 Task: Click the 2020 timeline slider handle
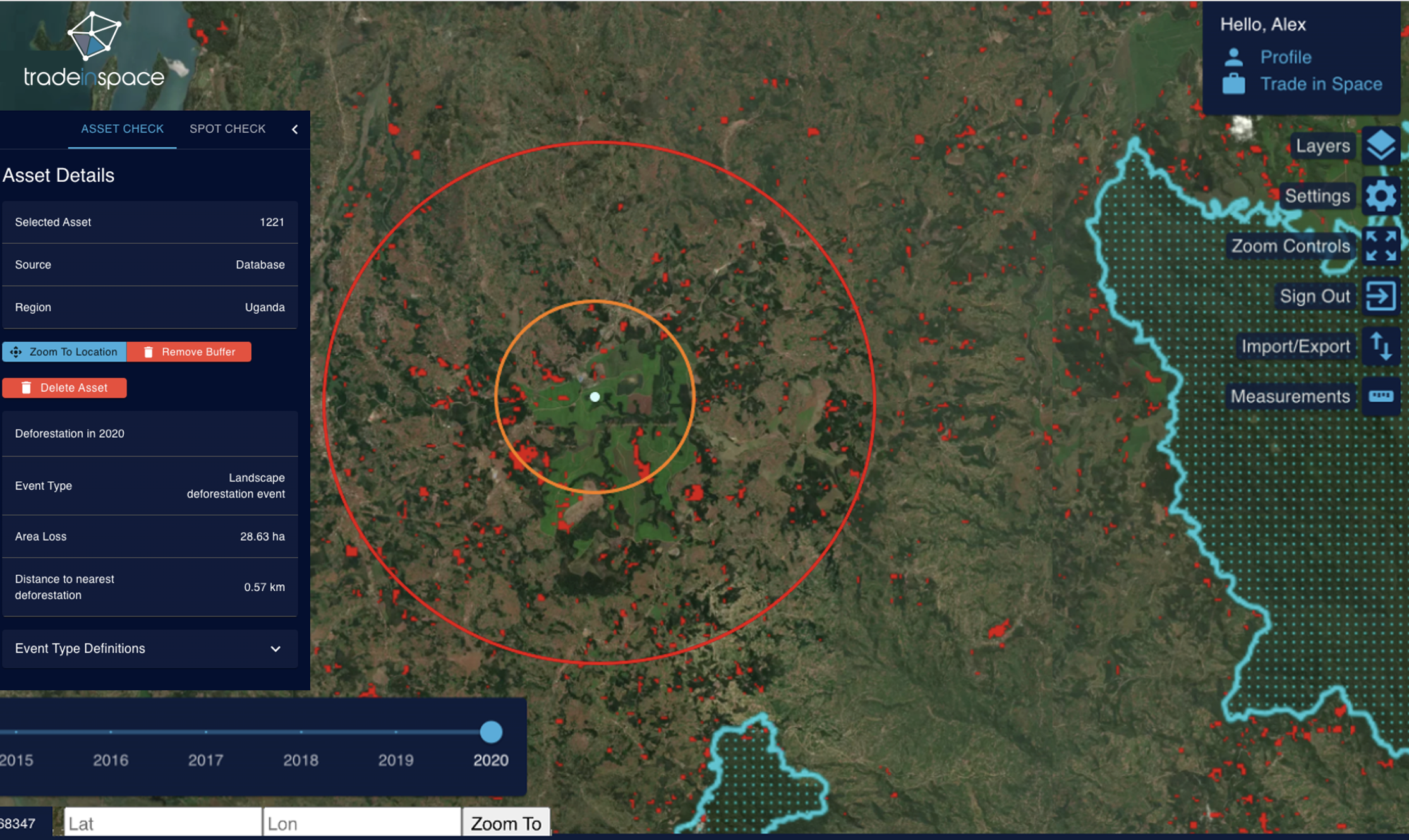[x=491, y=732]
